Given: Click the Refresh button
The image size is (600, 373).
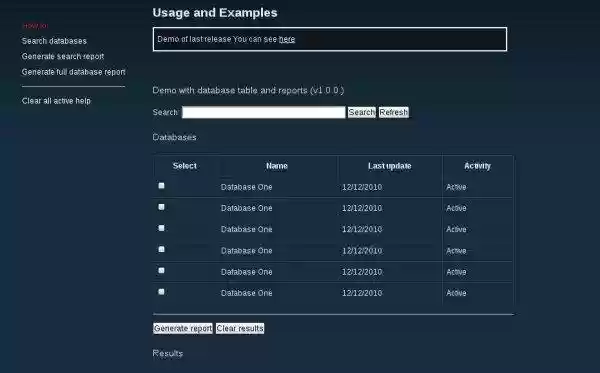Looking at the screenshot, I should tap(394, 112).
